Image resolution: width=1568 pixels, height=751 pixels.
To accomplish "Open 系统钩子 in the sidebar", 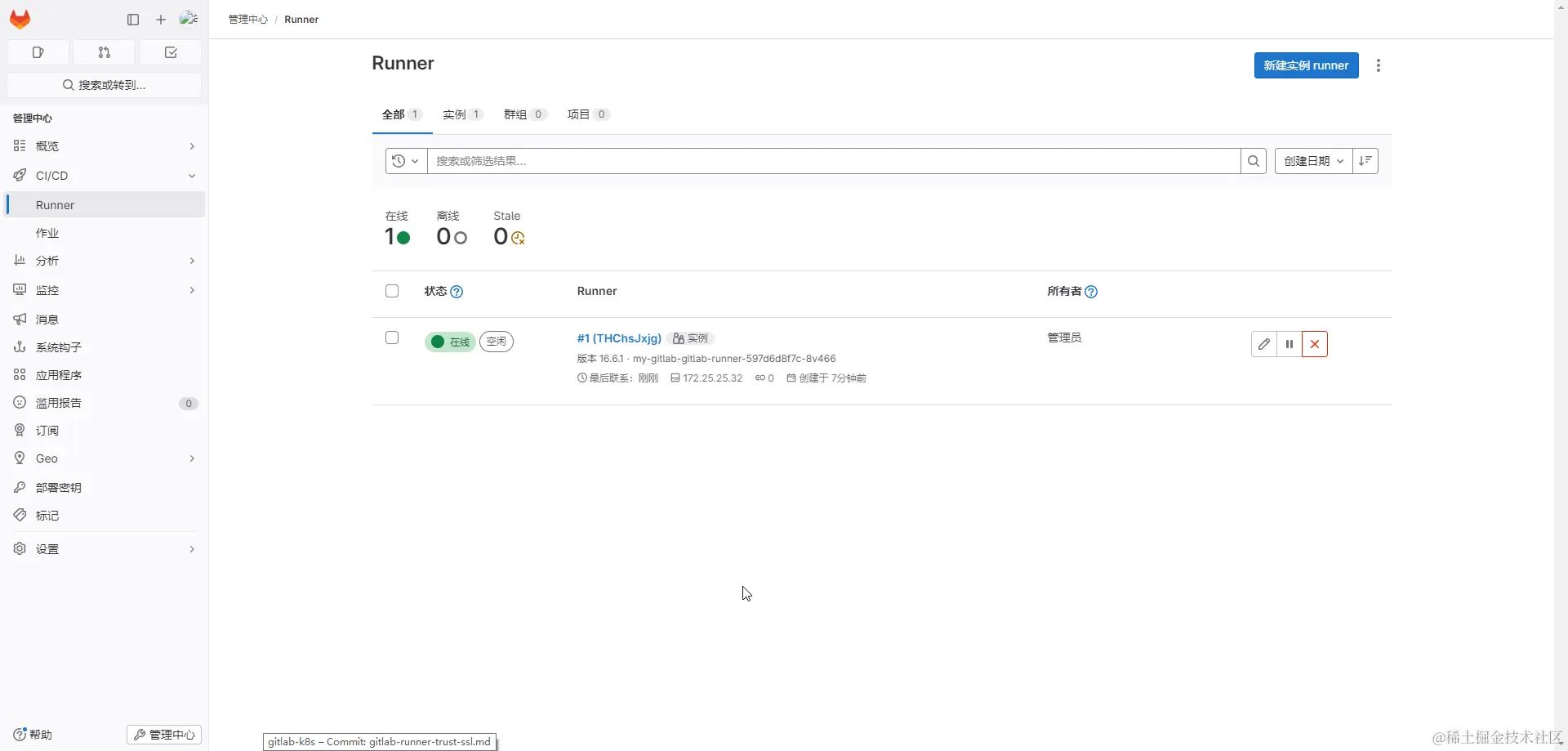I will [105, 347].
